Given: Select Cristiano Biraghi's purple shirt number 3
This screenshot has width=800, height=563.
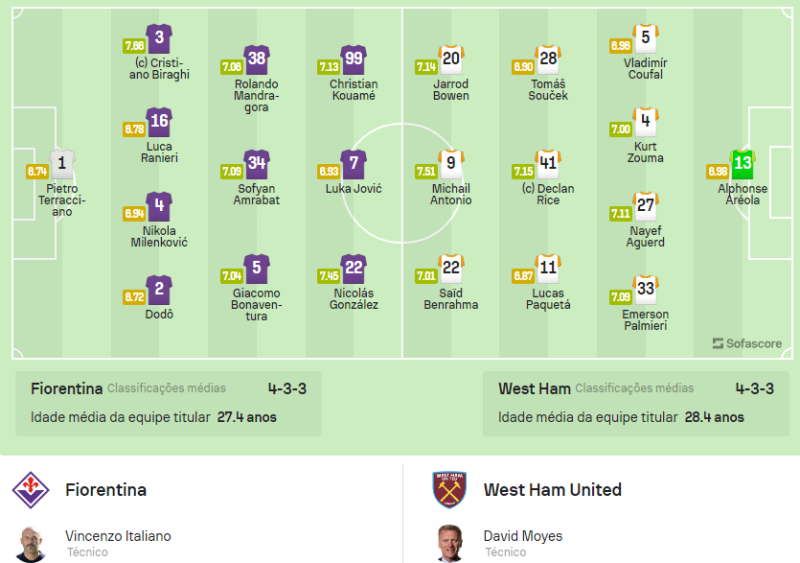Looking at the screenshot, I should pyautogui.click(x=159, y=39).
